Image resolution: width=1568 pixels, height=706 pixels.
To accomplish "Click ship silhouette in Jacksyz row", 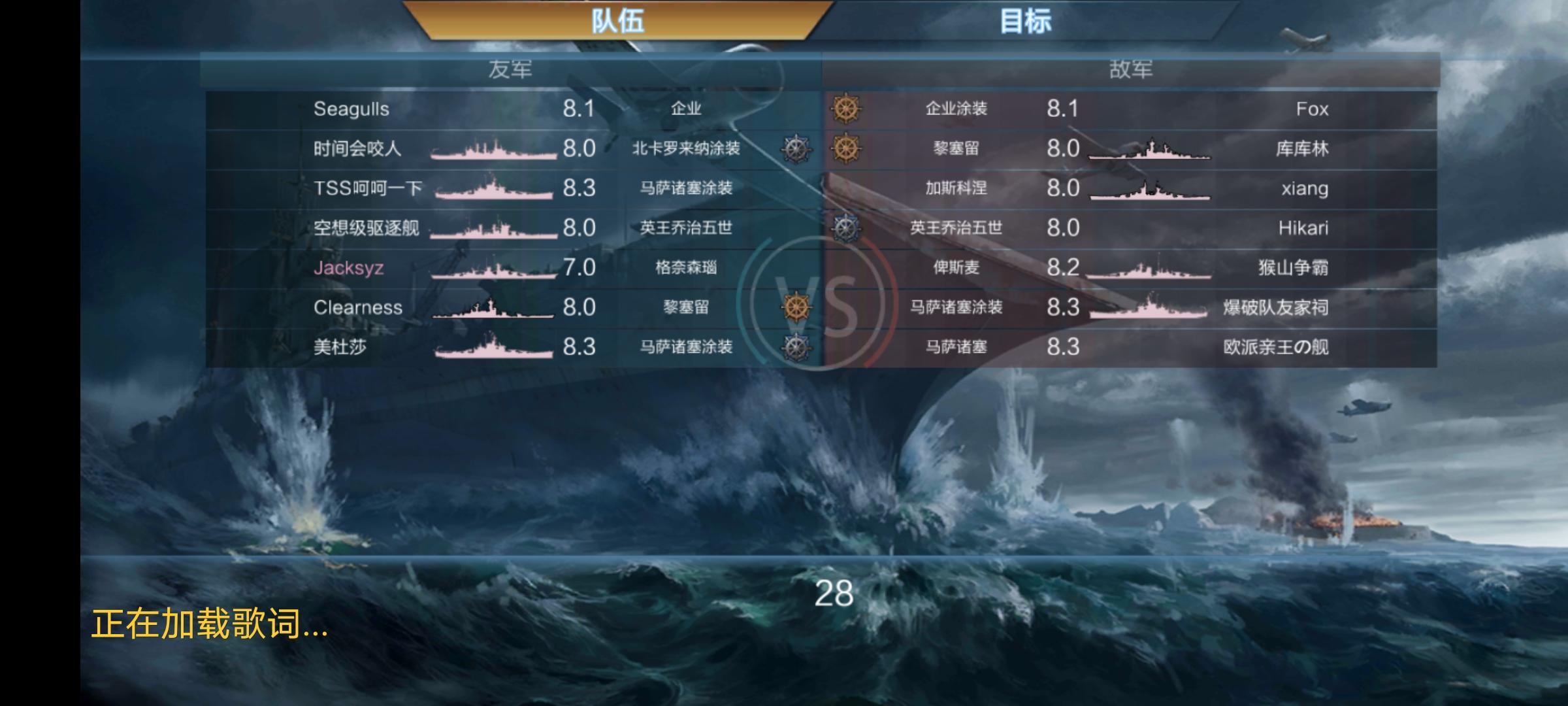I will (x=494, y=267).
